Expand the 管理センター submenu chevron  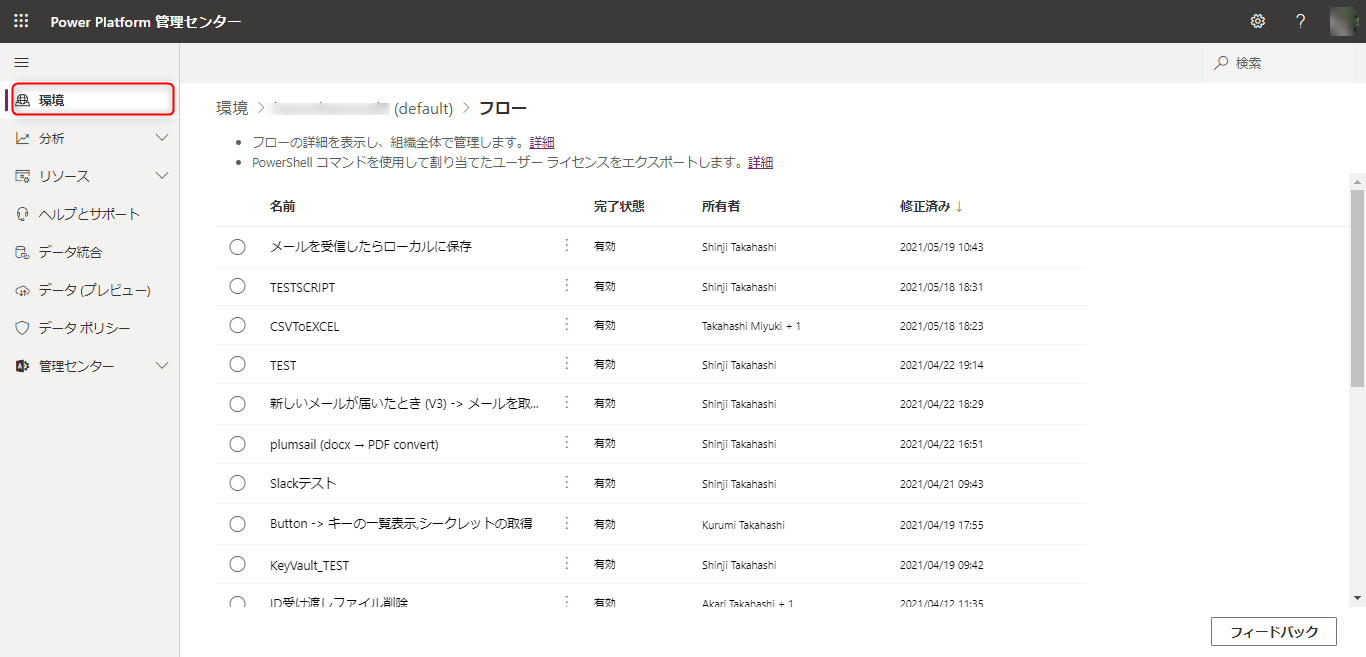(163, 366)
